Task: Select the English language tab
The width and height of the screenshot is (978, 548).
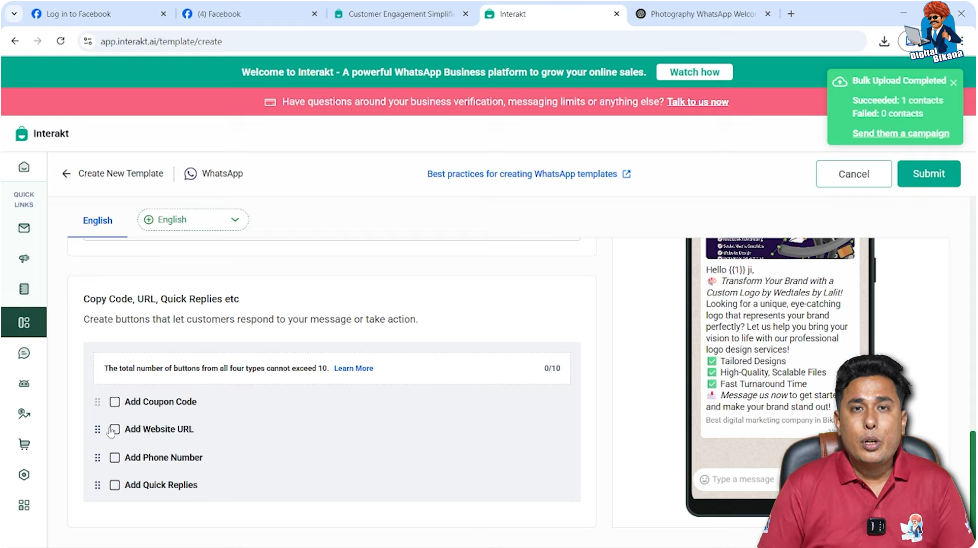Action: point(97,221)
